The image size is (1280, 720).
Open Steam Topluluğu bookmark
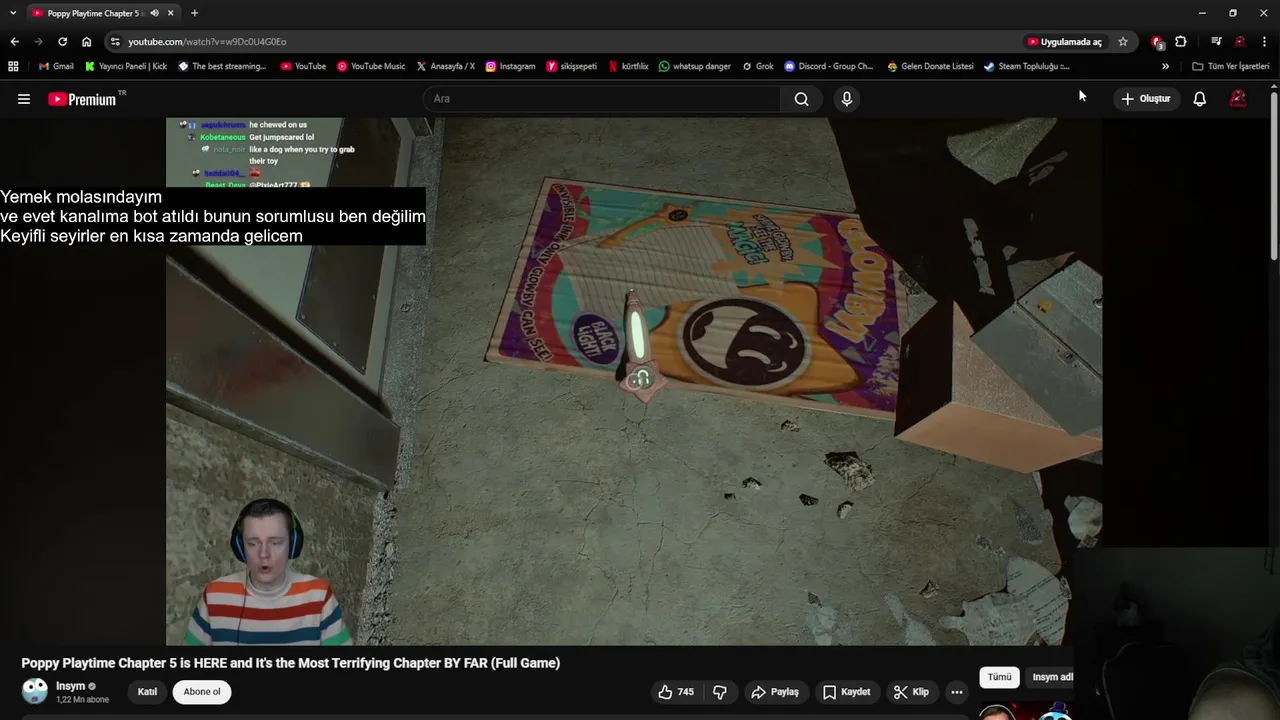pyautogui.click(x=1027, y=66)
